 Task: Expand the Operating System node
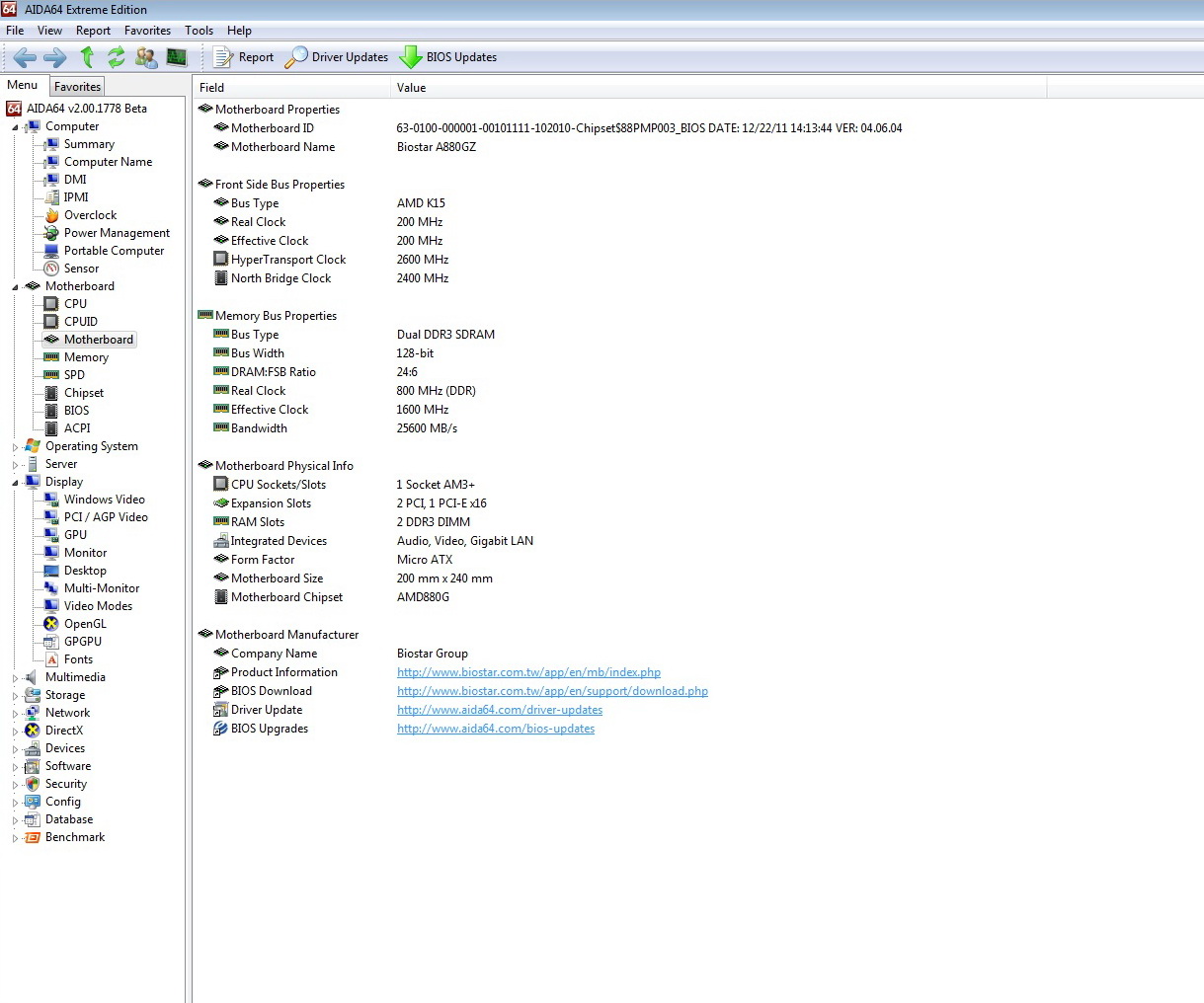click(15, 447)
